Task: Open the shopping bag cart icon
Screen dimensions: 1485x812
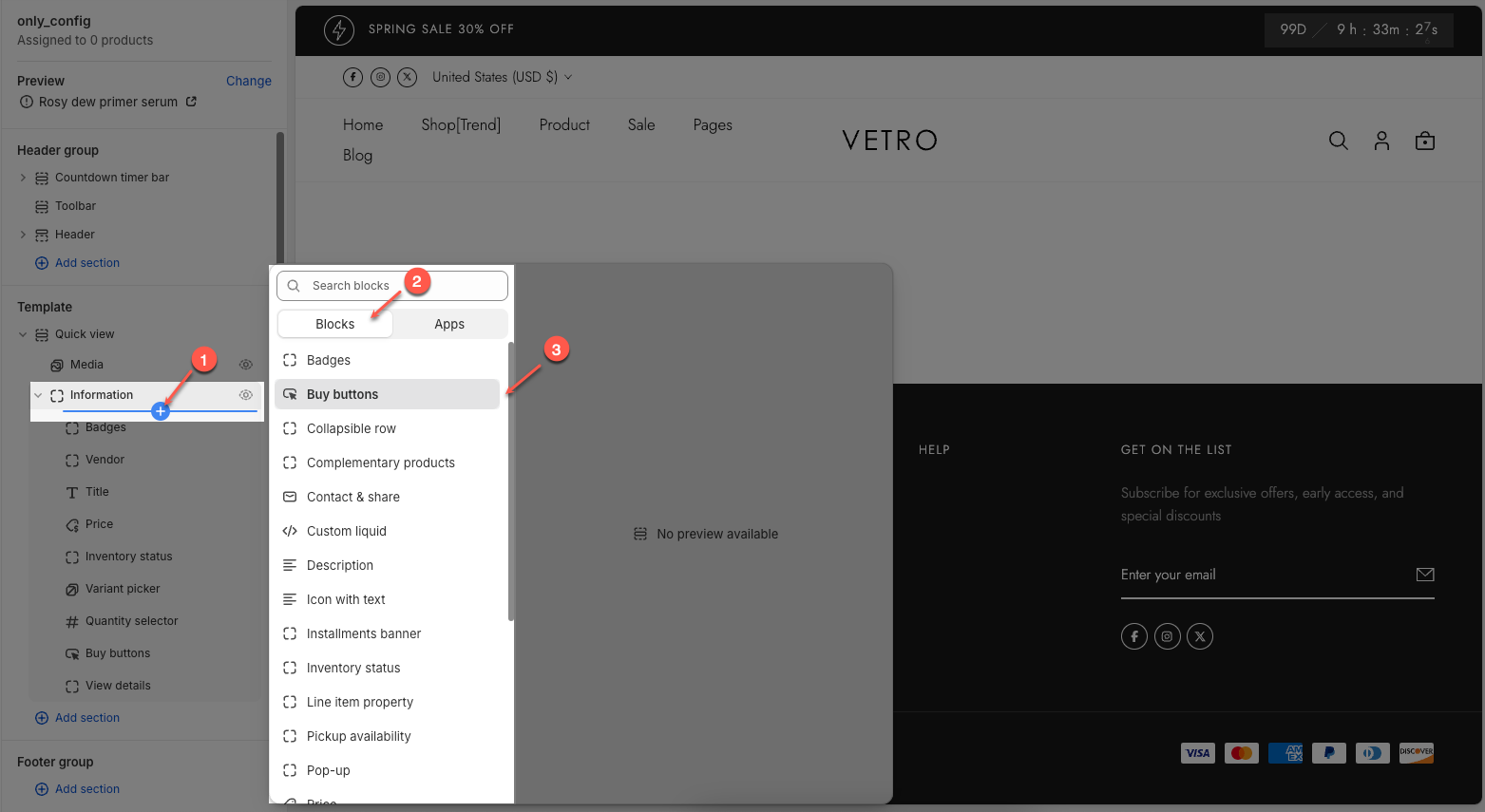Action: pos(1424,141)
